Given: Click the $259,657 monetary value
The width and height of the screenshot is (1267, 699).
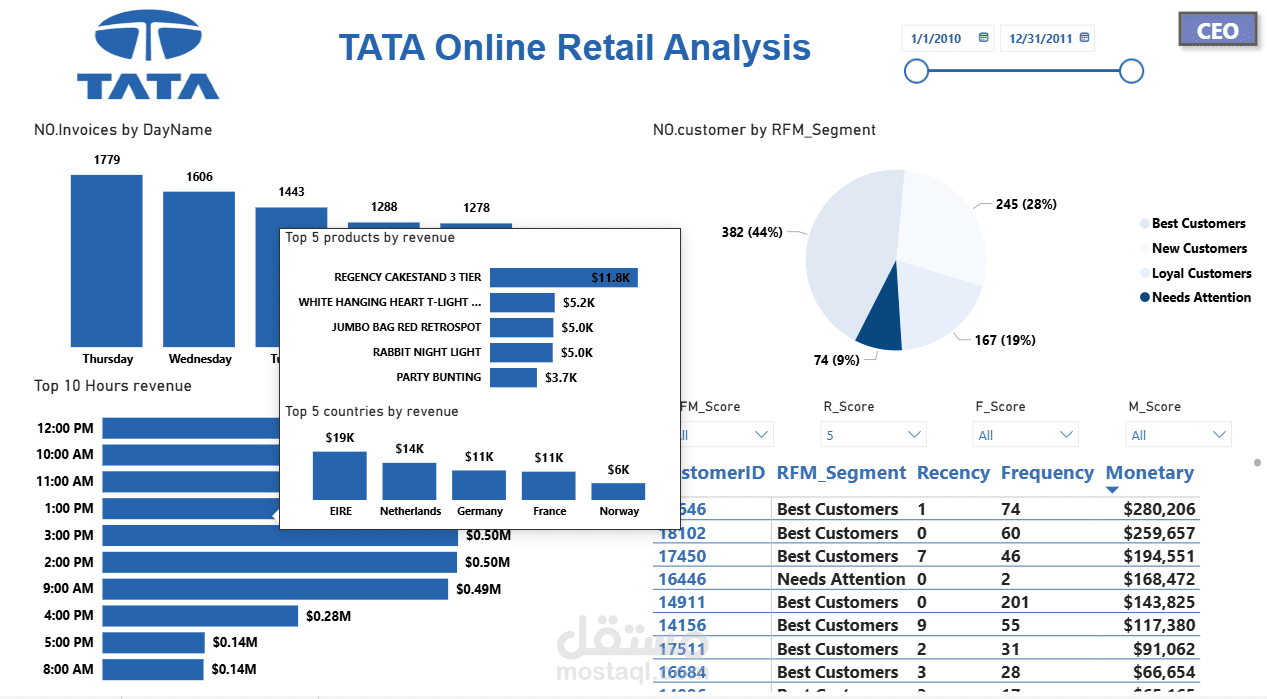Looking at the screenshot, I should tap(1159, 533).
